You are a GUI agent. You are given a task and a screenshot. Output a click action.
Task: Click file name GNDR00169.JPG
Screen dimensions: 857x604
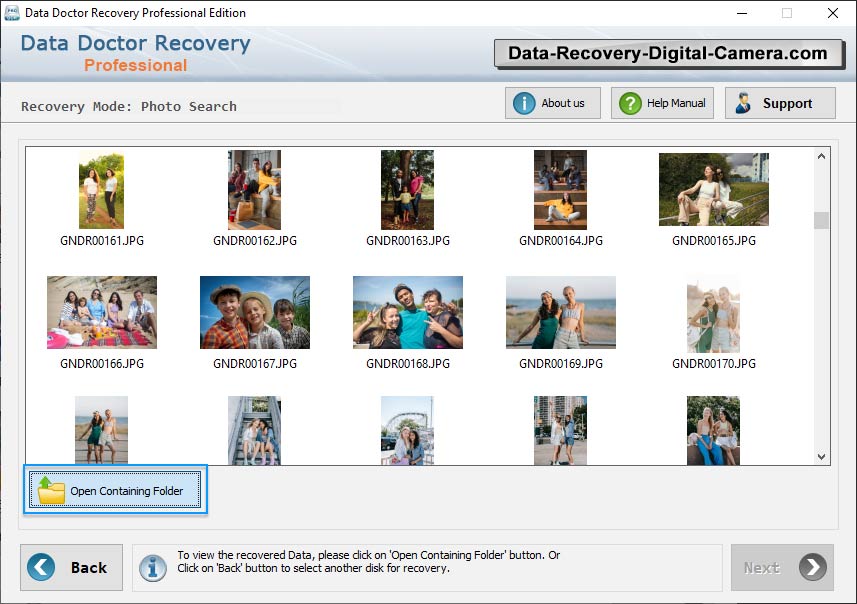coord(561,363)
